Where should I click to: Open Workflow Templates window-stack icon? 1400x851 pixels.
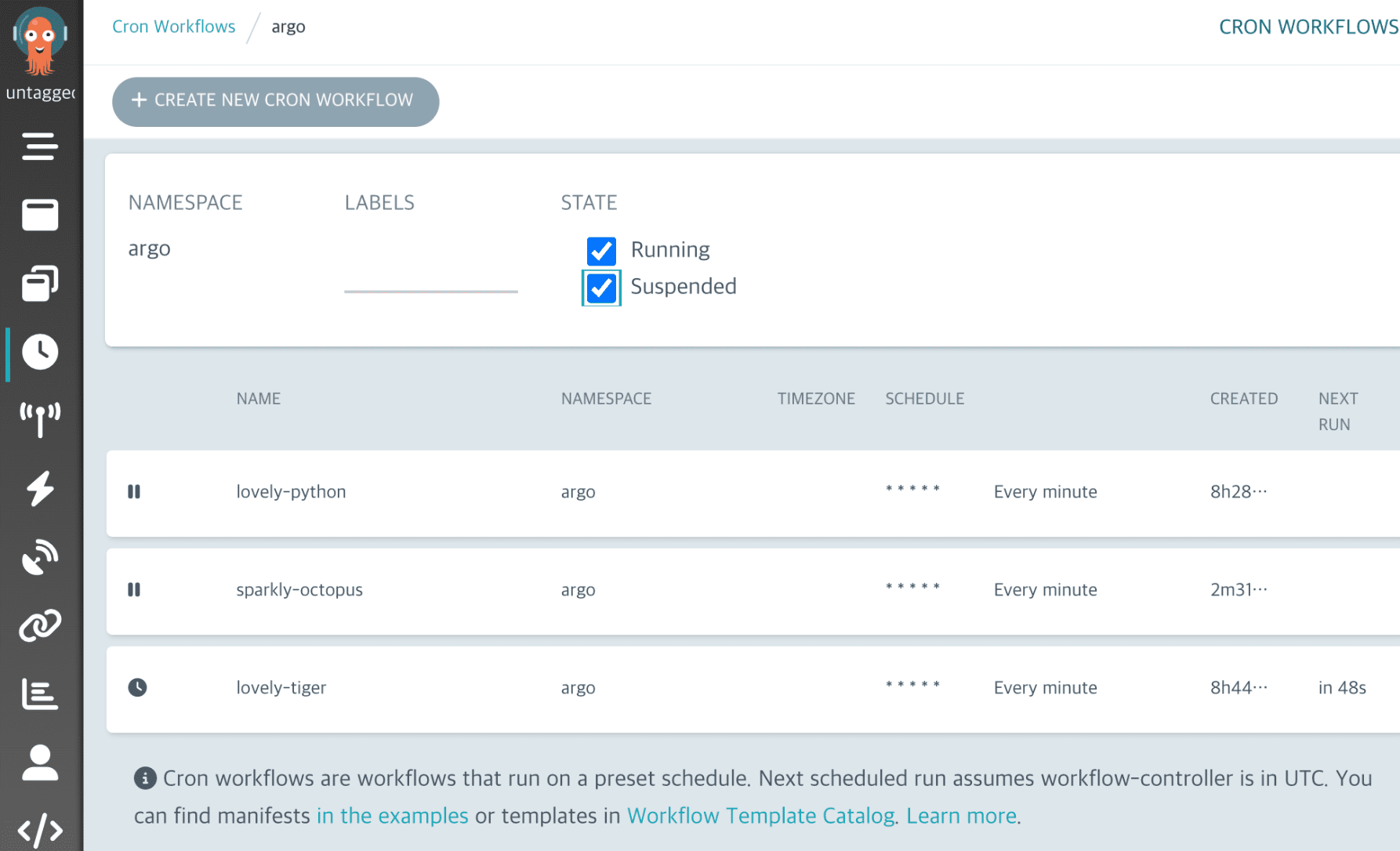click(40, 283)
